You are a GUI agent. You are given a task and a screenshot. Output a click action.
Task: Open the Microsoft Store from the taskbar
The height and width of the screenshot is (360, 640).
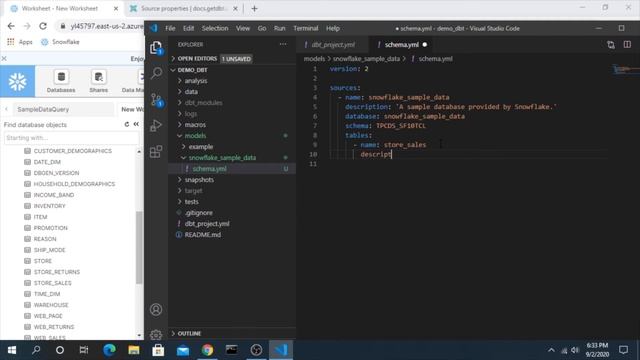pyautogui.click(x=158, y=350)
